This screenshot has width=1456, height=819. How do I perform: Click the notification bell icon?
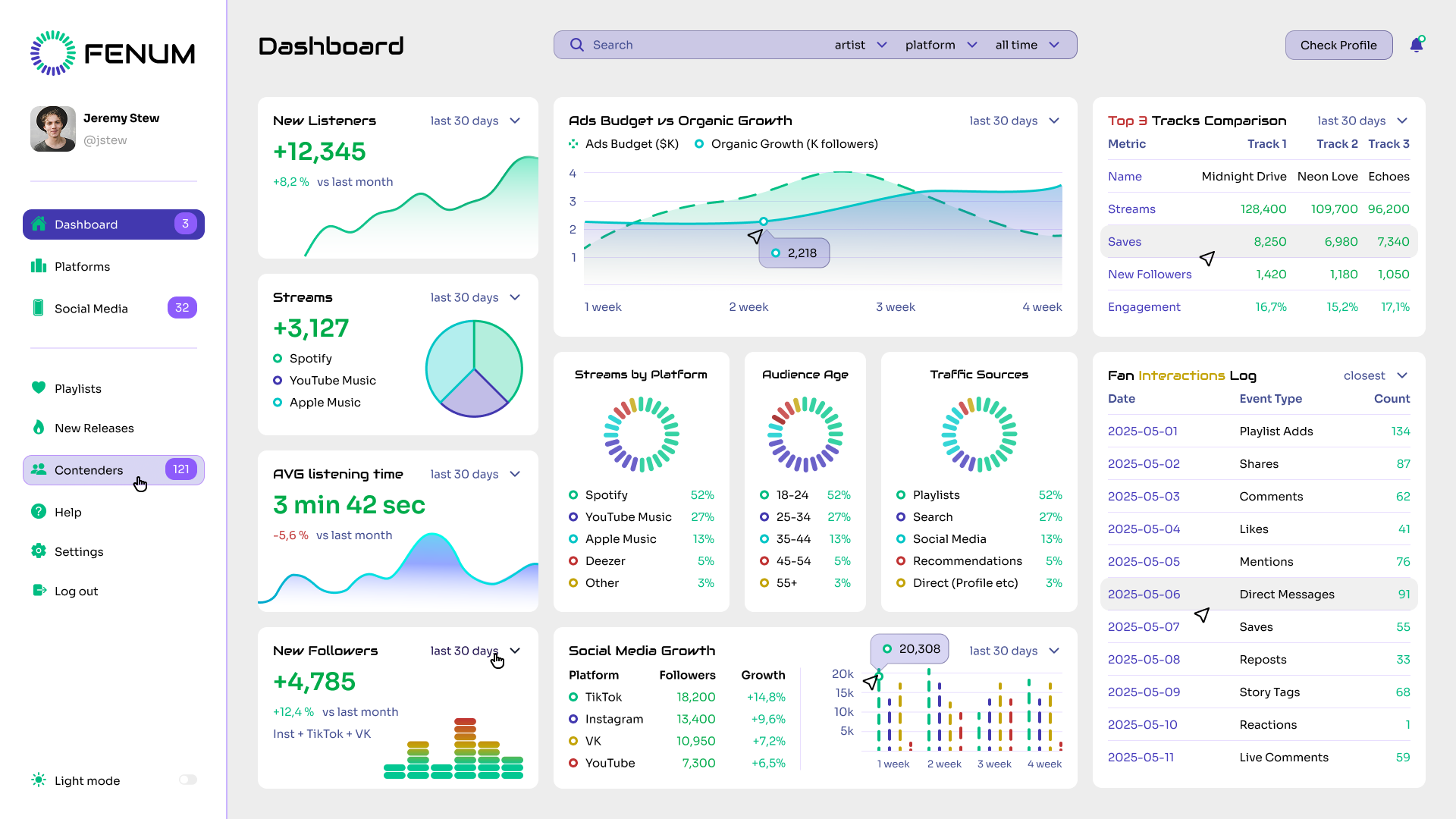[x=1416, y=45]
